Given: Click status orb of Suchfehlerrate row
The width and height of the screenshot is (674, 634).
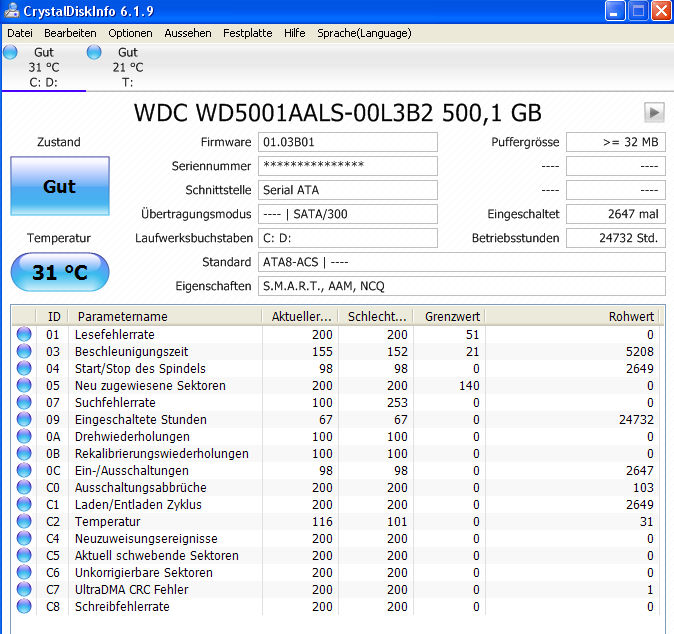Looking at the screenshot, I should 24,402.
